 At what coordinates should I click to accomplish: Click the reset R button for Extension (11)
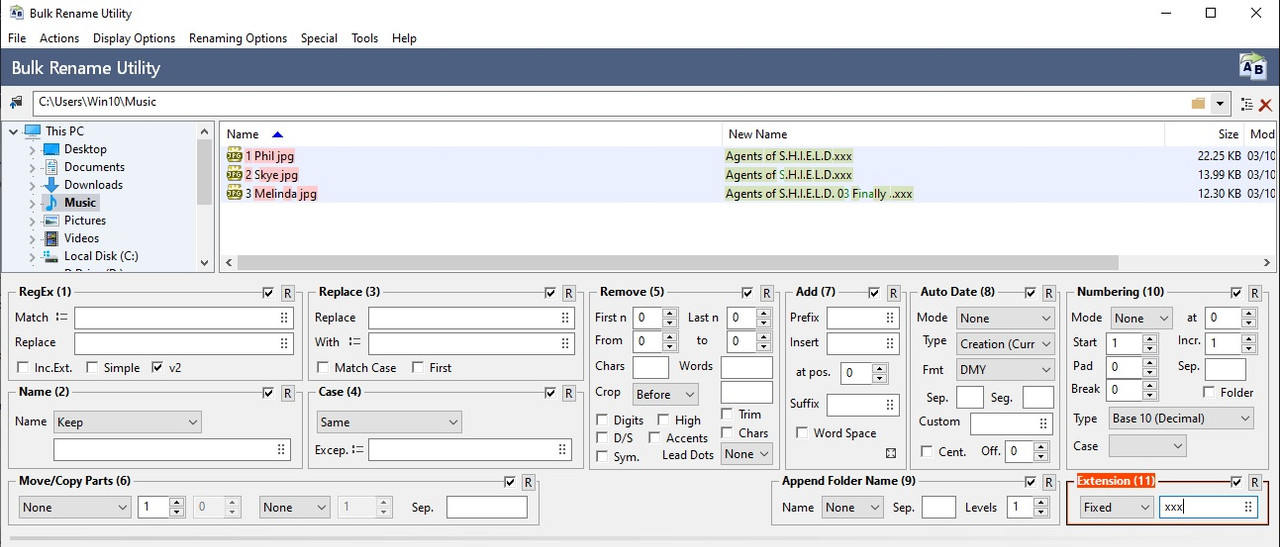1254,482
